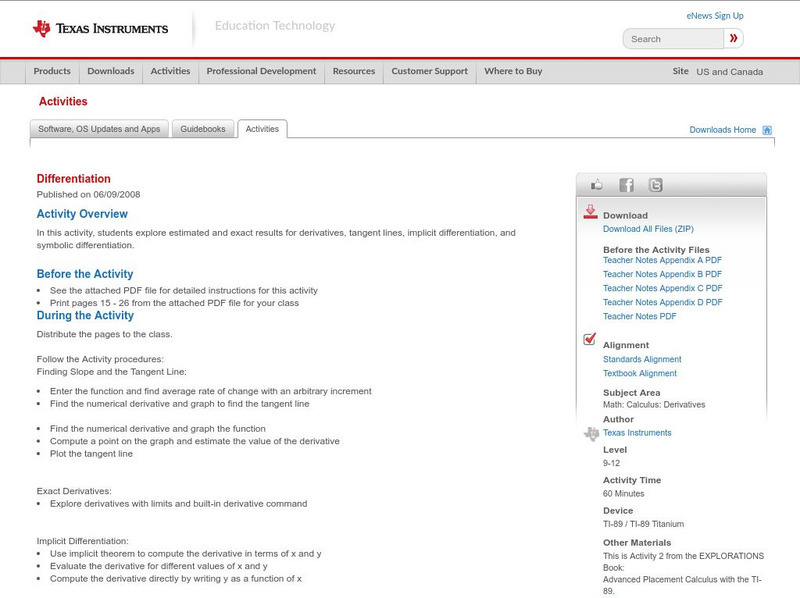
Task: Click the red Download arrow icon
Action: (590, 212)
